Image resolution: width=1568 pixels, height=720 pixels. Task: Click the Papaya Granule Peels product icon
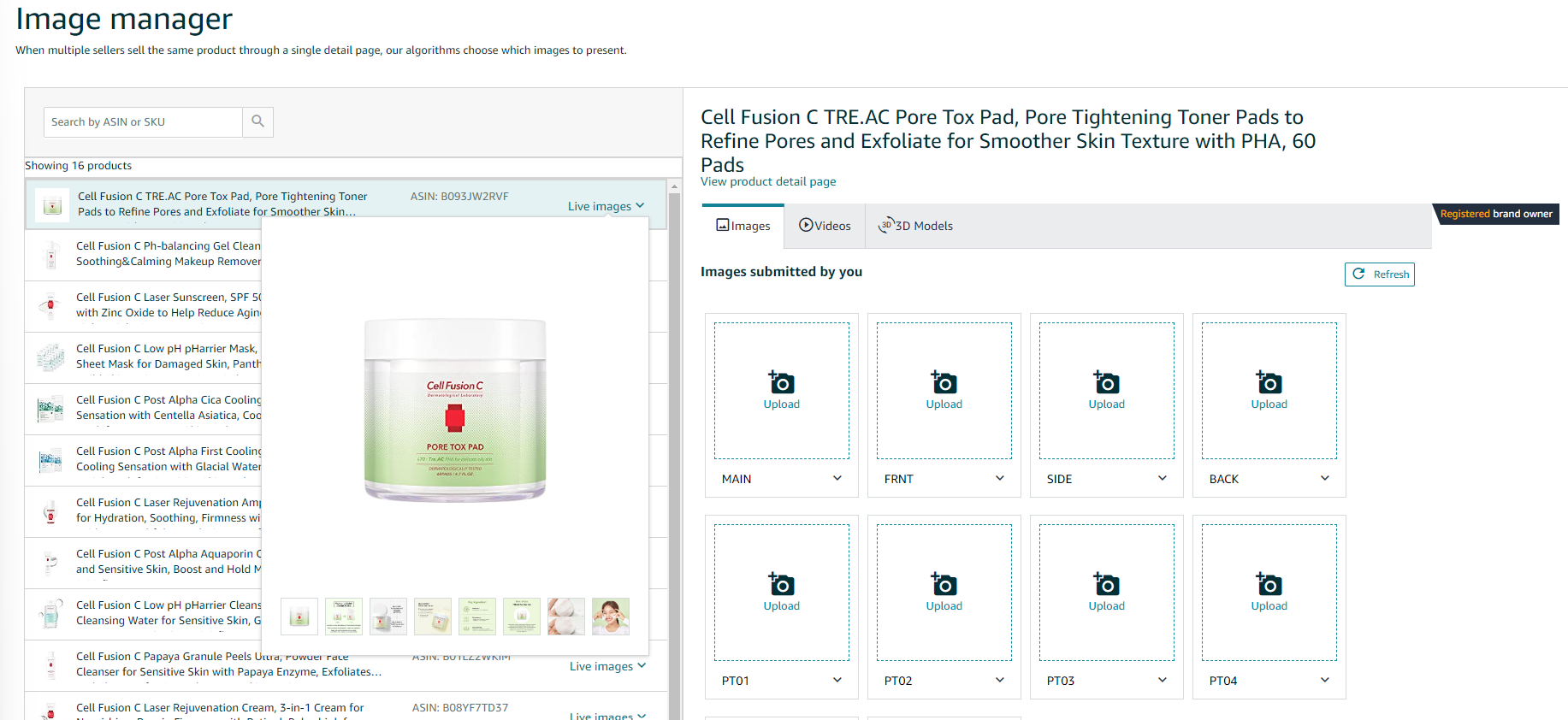click(x=50, y=665)
